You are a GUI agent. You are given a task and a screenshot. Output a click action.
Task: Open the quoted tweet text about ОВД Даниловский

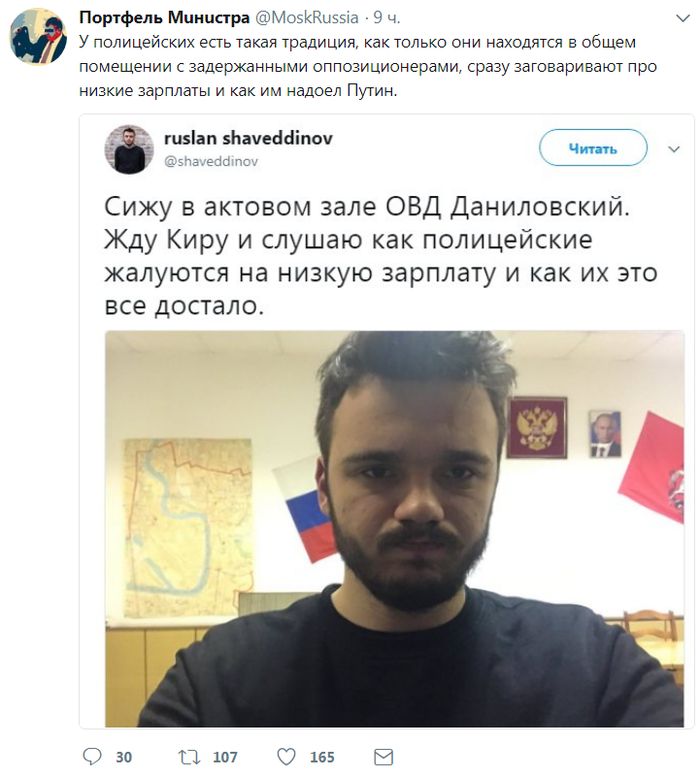[x=380, y=256]
